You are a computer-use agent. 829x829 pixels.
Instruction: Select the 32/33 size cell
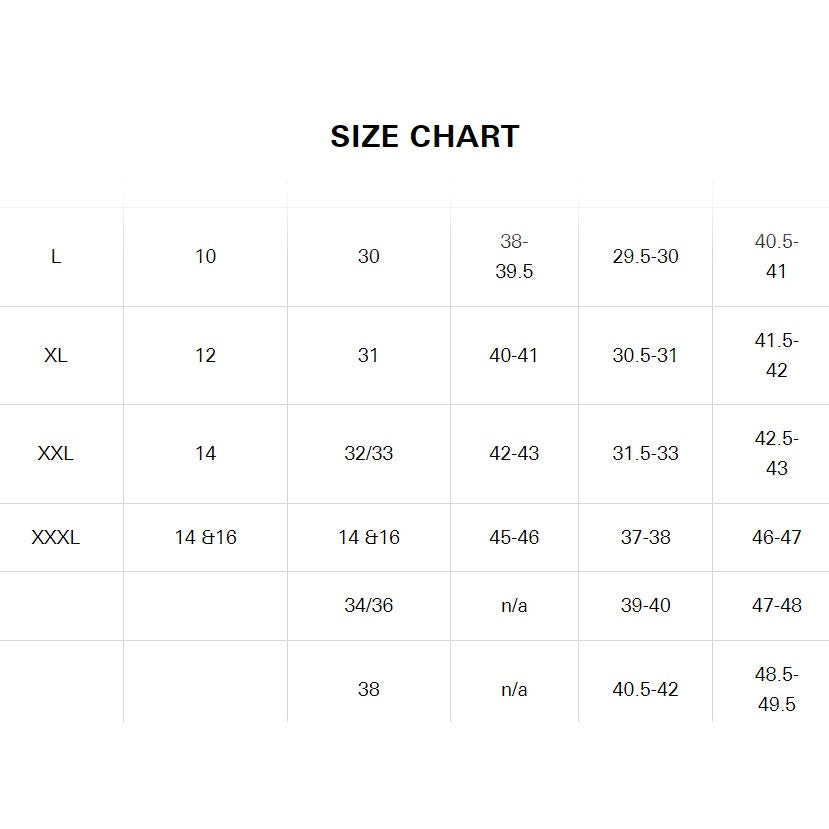coord(368,453)
